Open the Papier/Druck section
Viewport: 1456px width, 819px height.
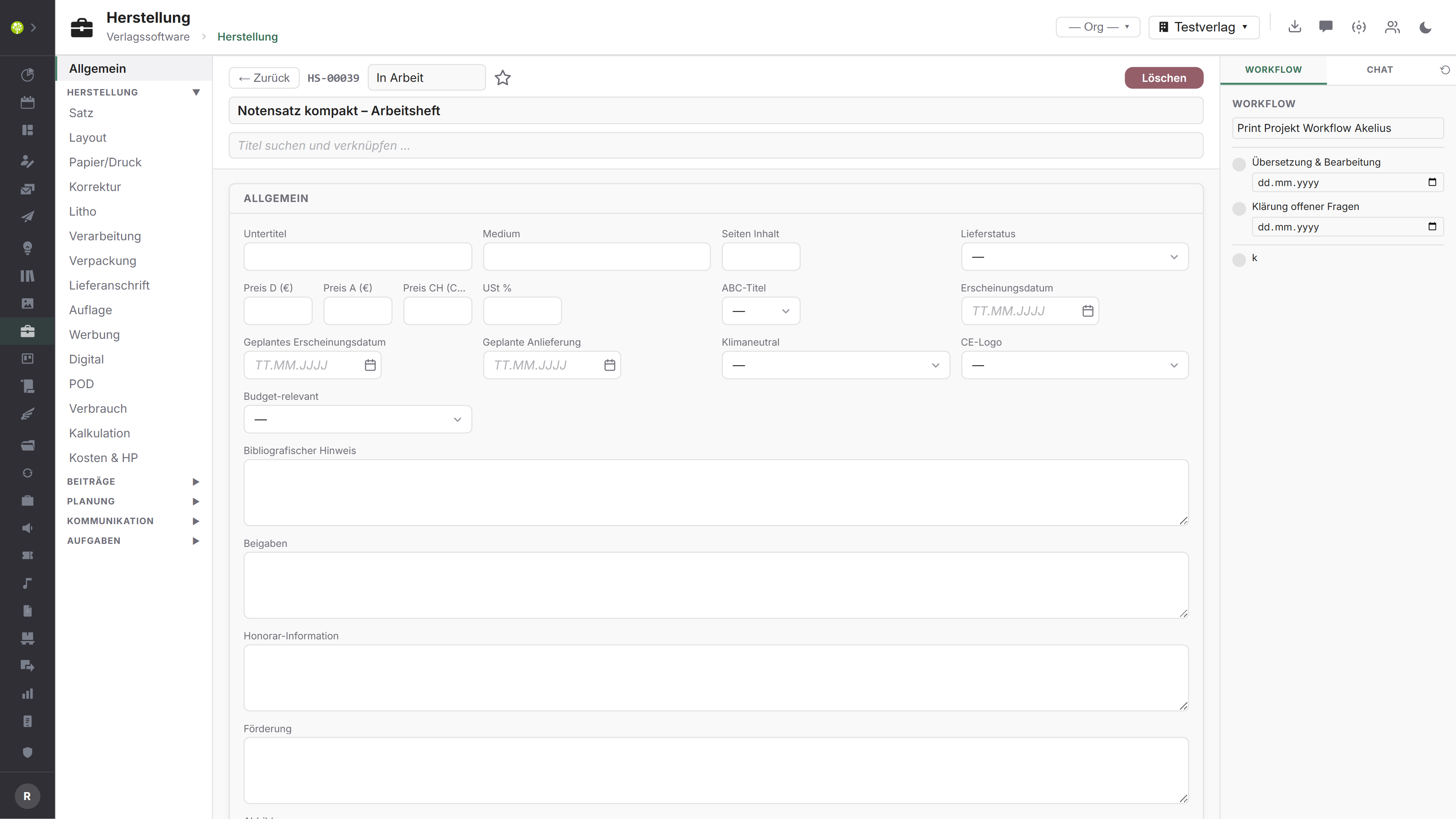click(x=134, y=162)
